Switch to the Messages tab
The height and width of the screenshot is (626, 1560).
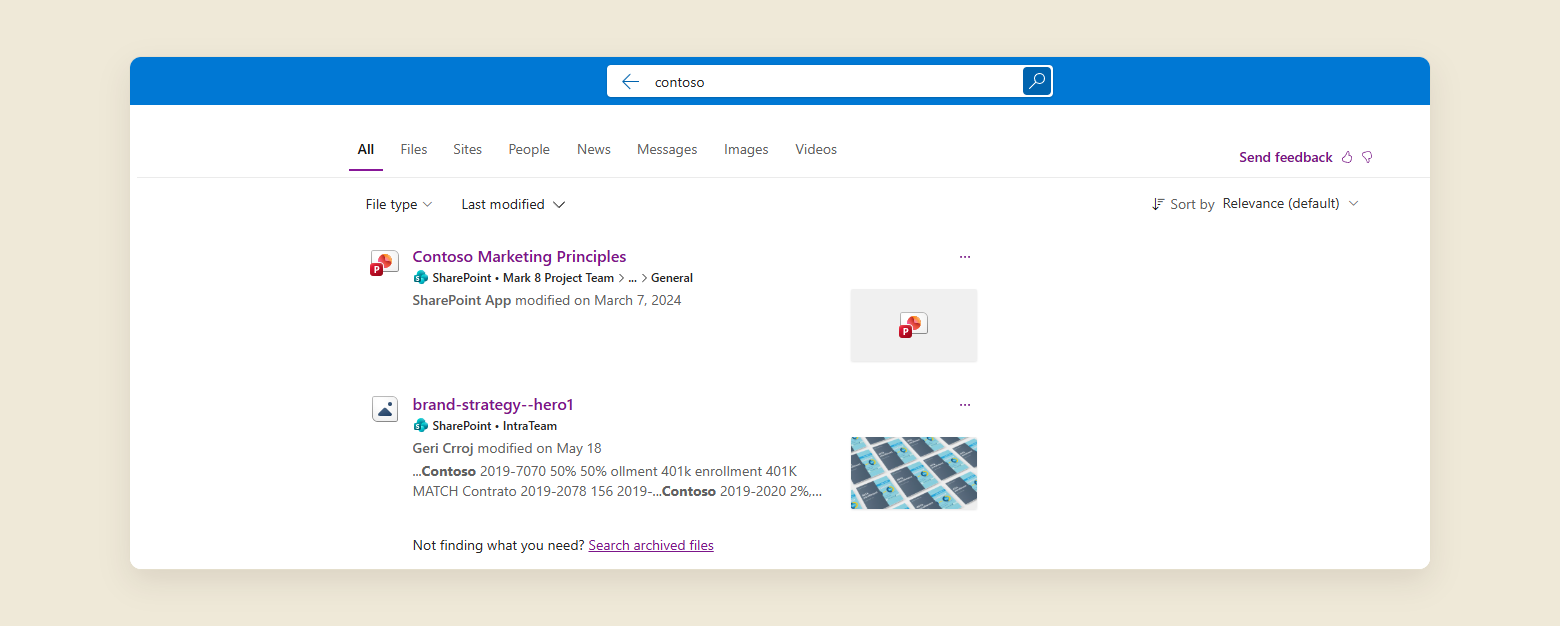(x=667, y=149)
